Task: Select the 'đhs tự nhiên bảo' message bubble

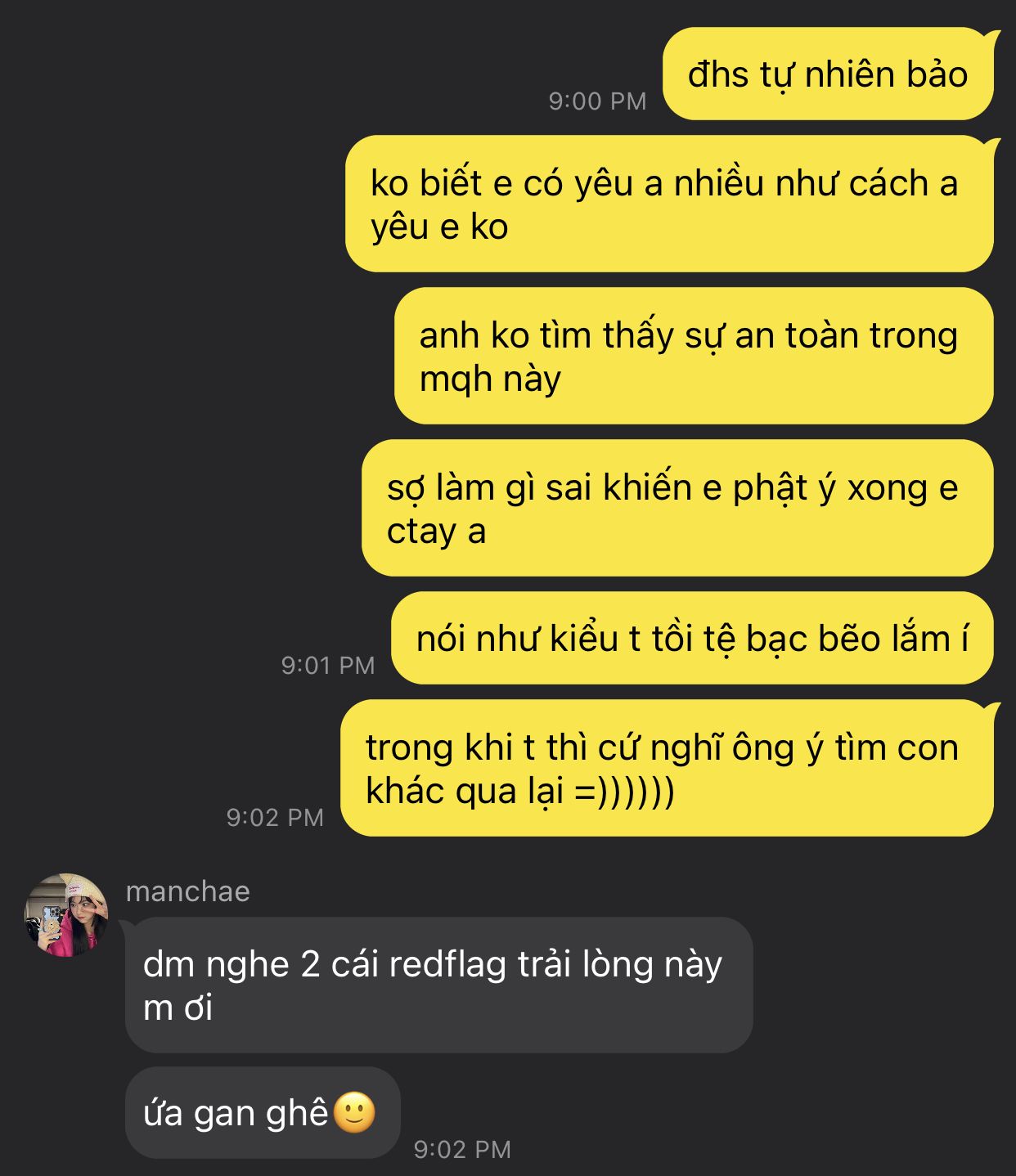Action: pos(828,74)
